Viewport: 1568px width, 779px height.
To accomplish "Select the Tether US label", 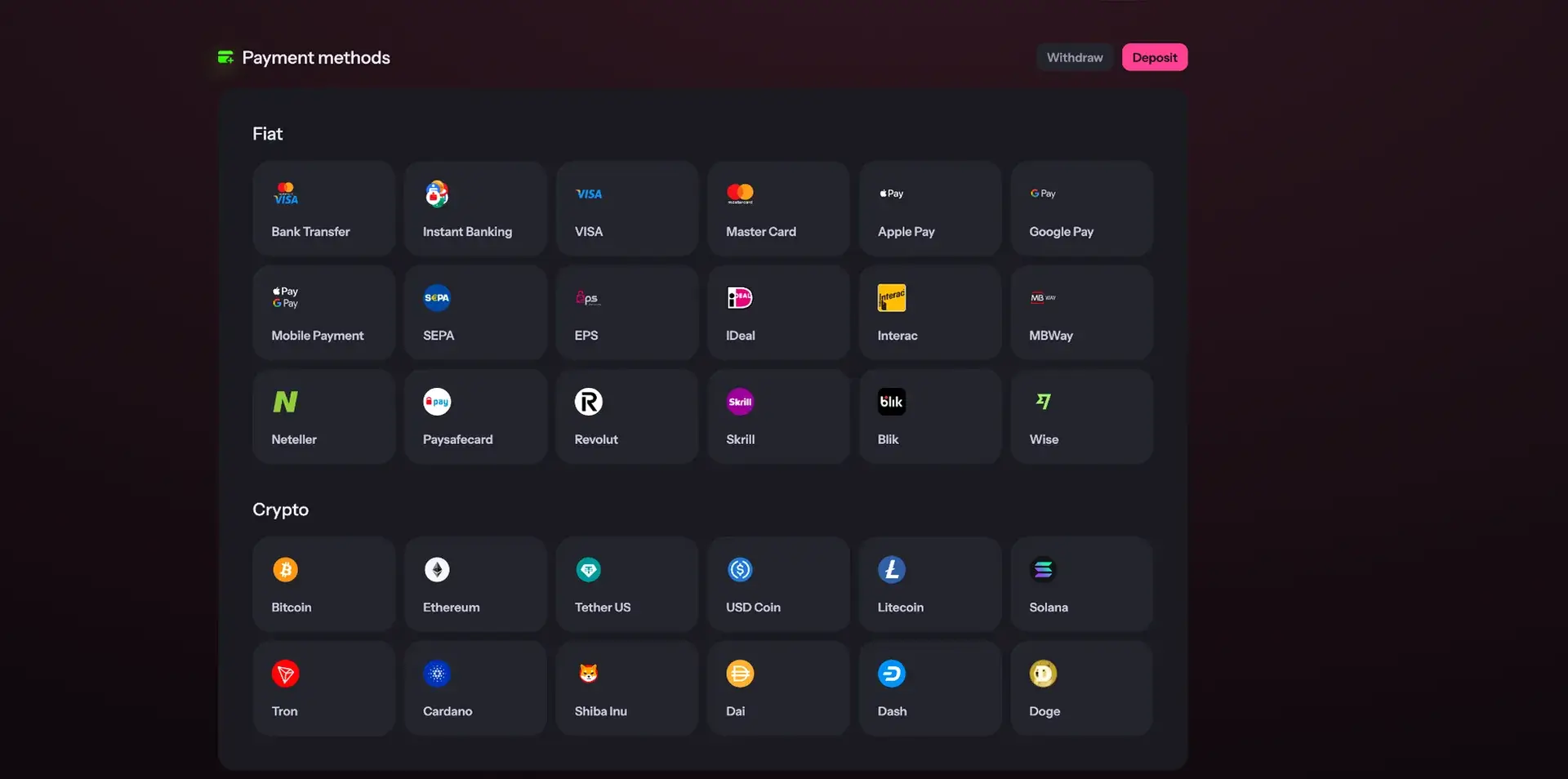I will 603,607.
